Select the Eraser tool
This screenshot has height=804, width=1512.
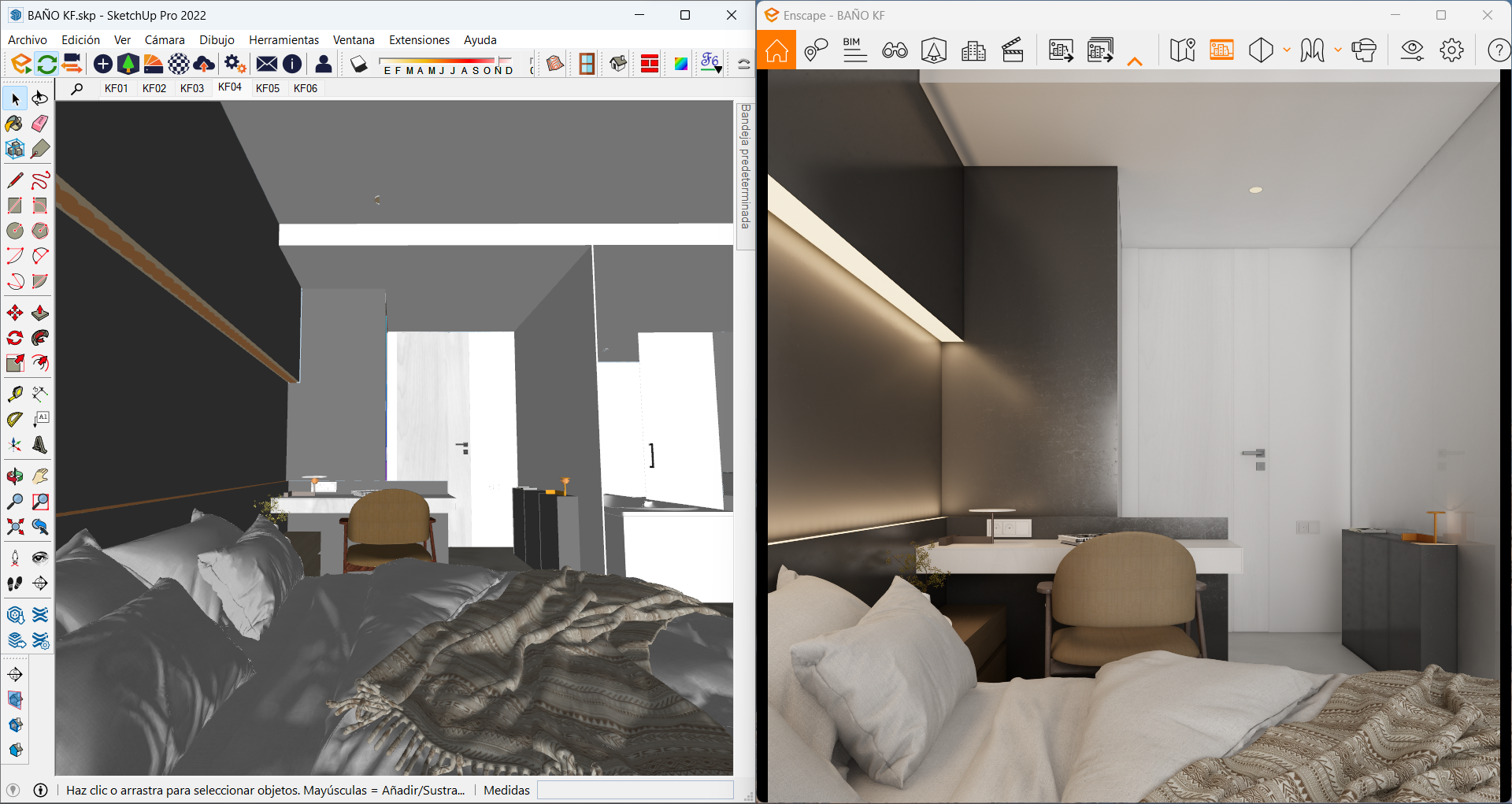tap(40, 124)
